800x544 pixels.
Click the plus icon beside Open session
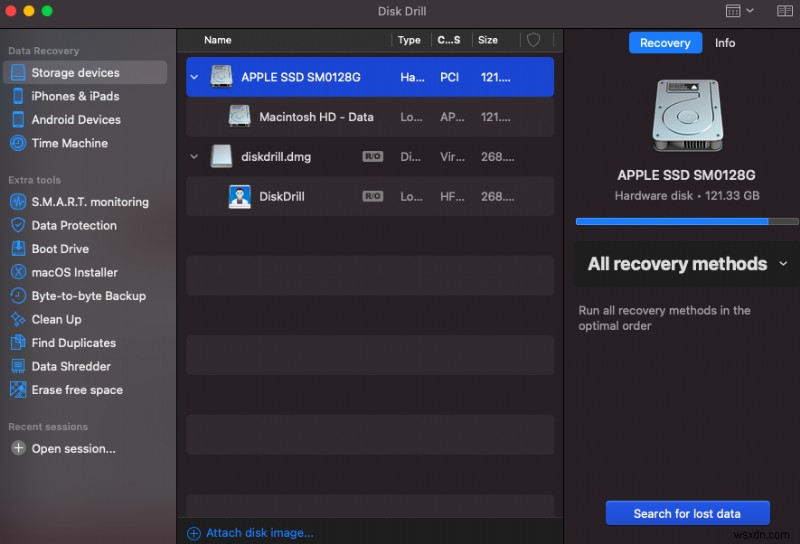pos(18,448)
